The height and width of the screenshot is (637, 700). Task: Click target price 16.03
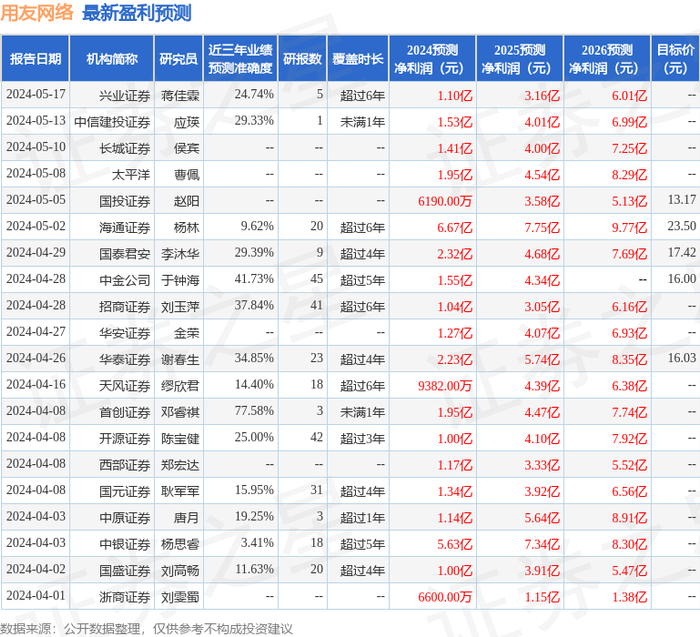click(682, 358)
